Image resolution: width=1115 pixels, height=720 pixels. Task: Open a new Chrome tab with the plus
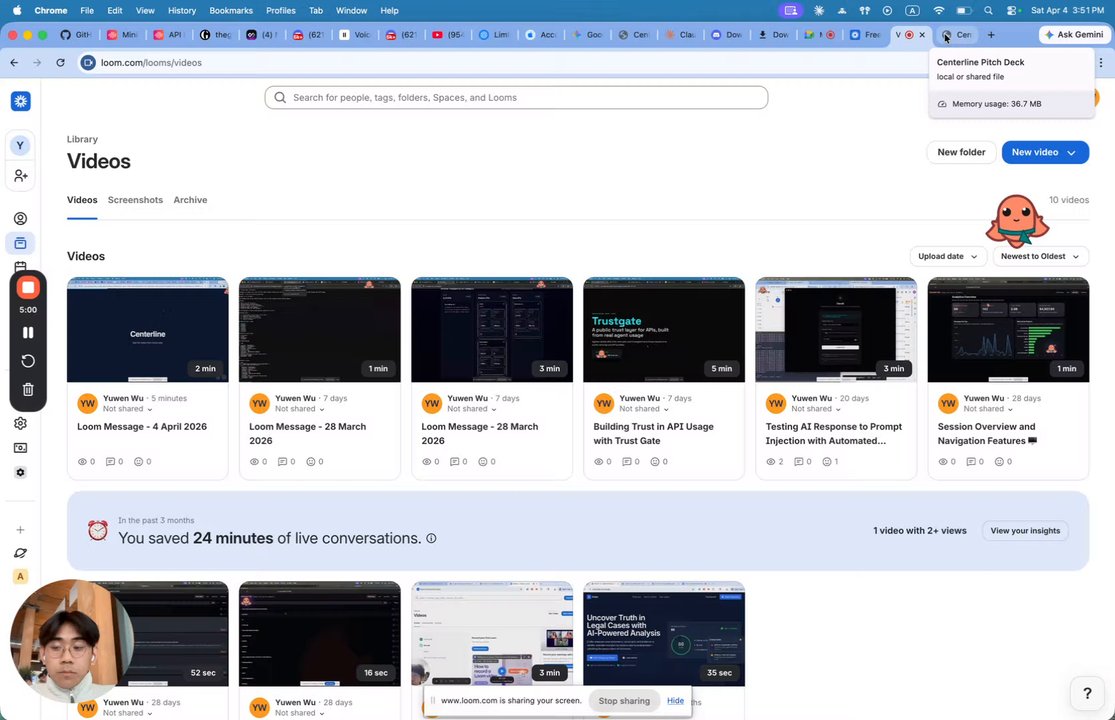click(991, 34)
